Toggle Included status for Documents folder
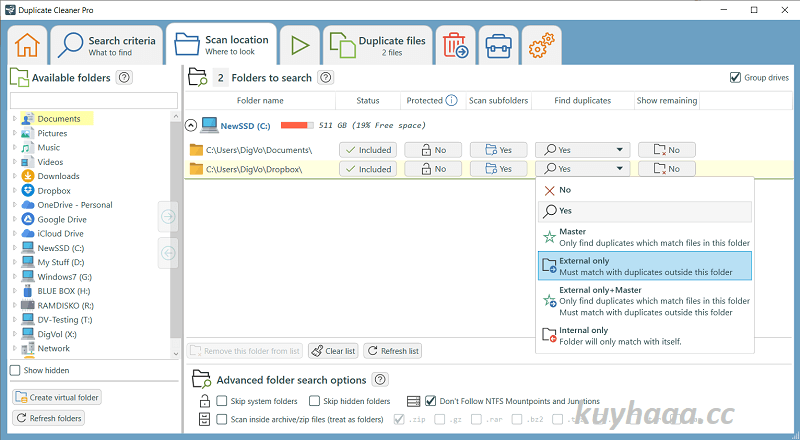Viewport: 800px width, 440px height. (368, 150)
